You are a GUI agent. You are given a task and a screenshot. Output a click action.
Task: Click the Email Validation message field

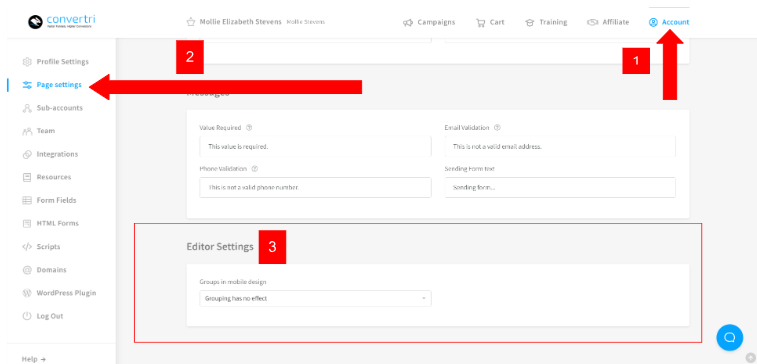[560, 146]
